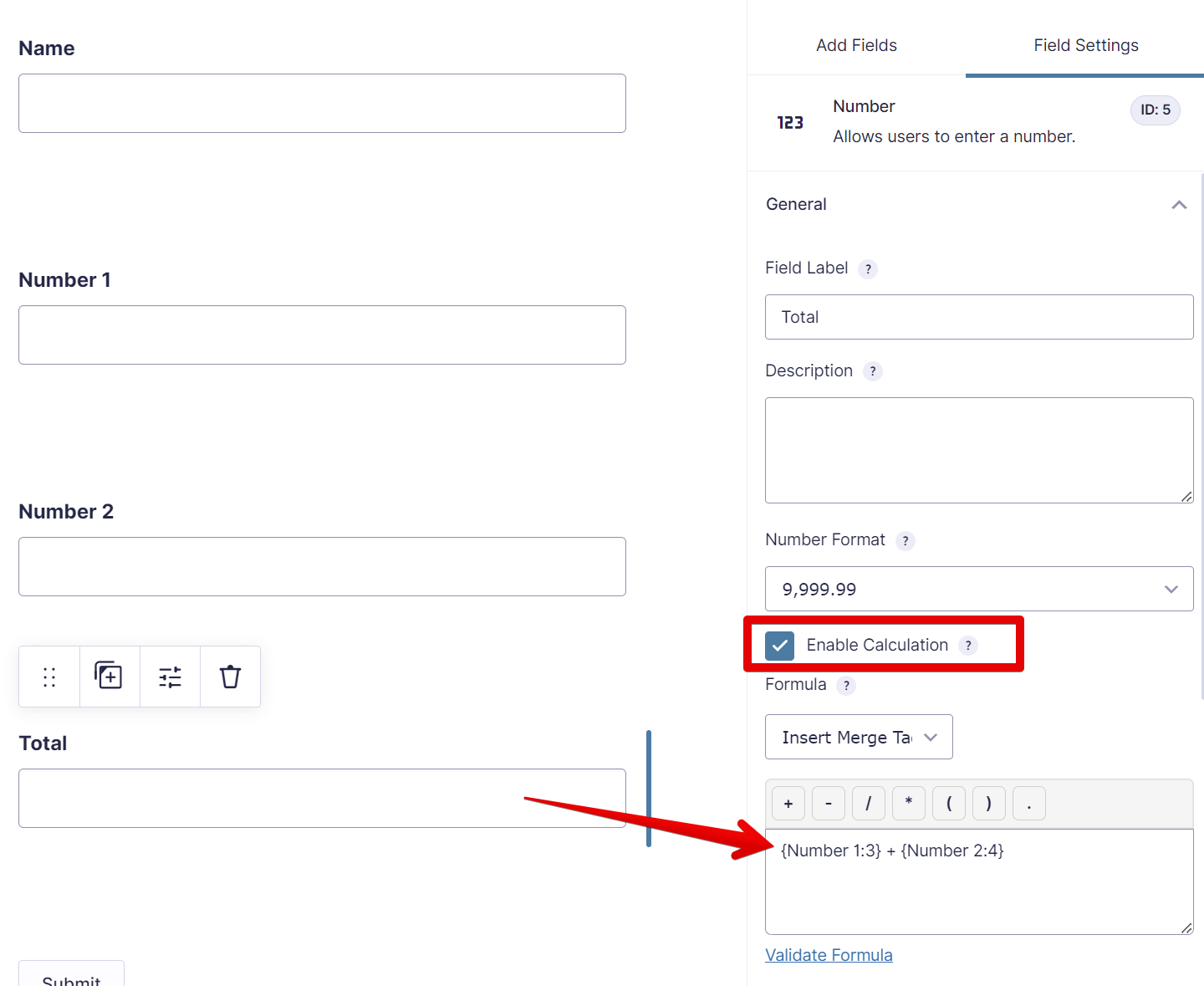Uncheck the Enable Calculation checkbox

[x=779, y=646]
